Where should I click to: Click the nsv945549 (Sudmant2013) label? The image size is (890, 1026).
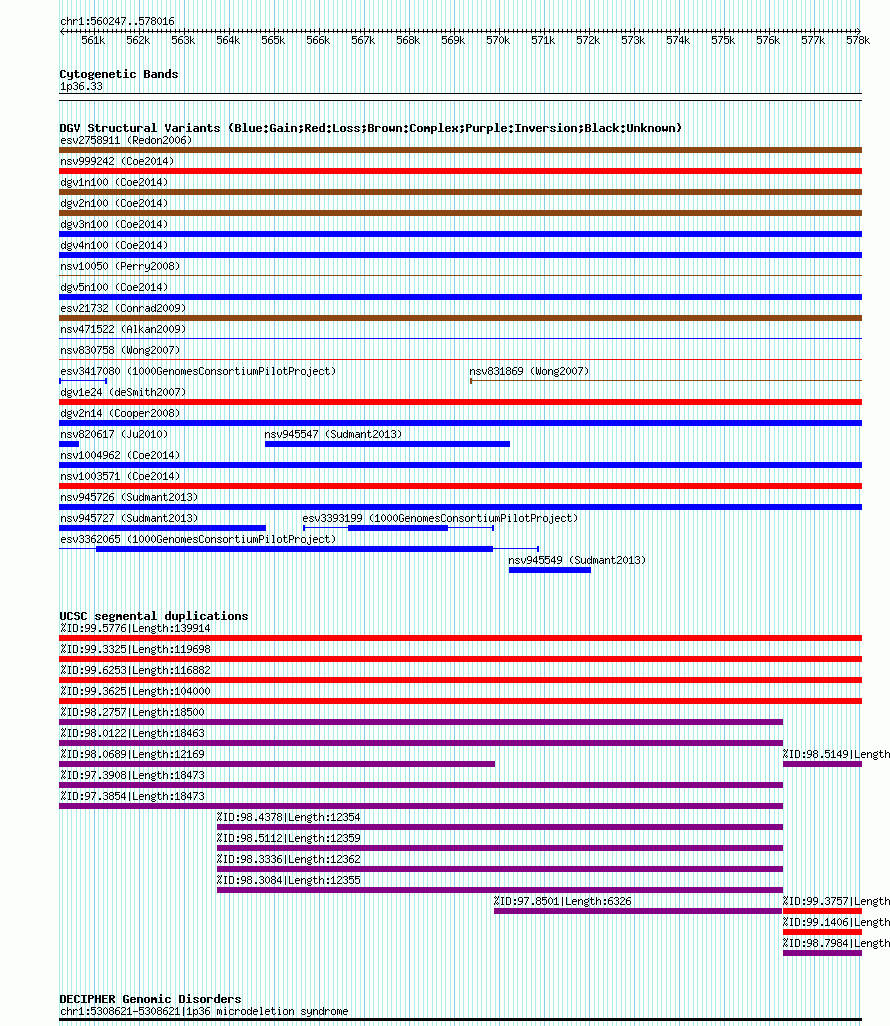click(577, 559)
